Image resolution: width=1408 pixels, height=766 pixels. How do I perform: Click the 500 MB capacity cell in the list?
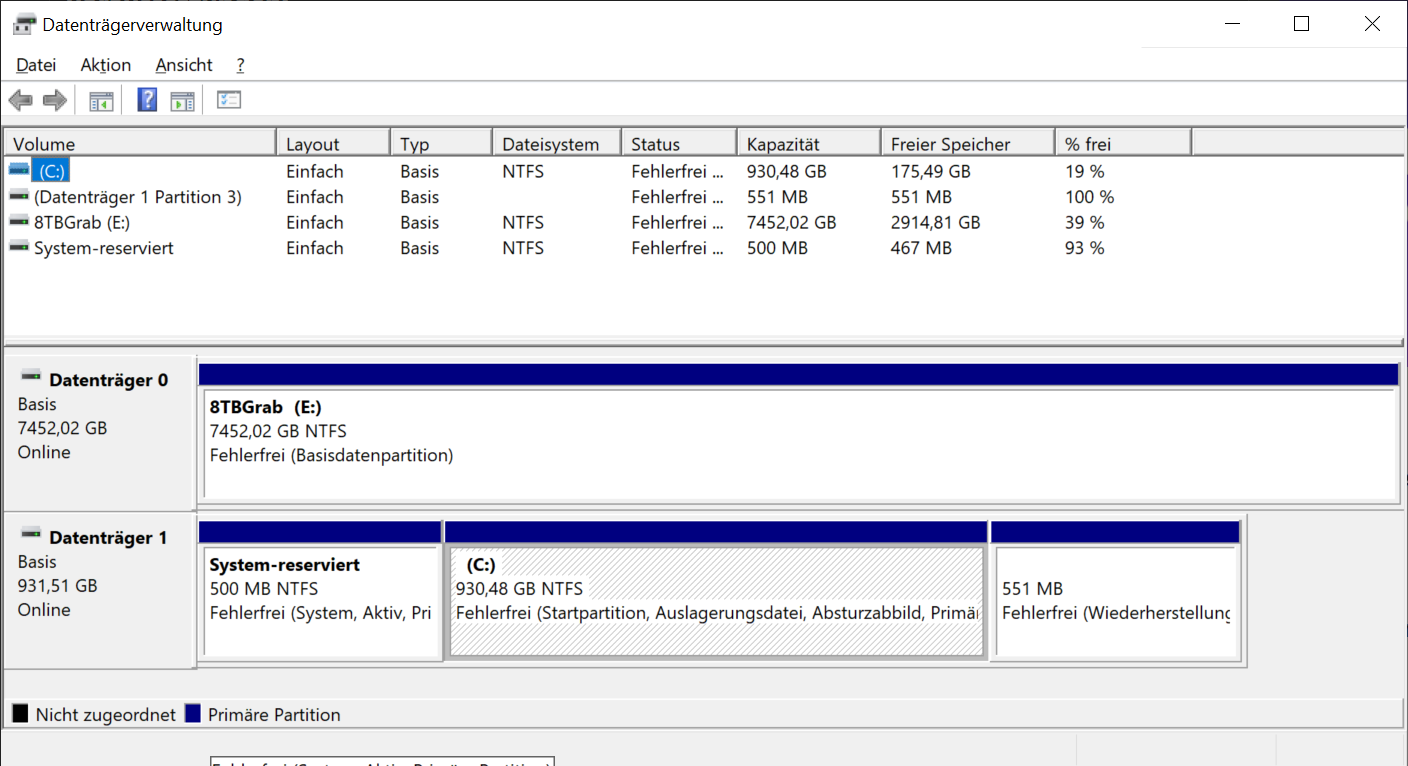pos(777,248)
